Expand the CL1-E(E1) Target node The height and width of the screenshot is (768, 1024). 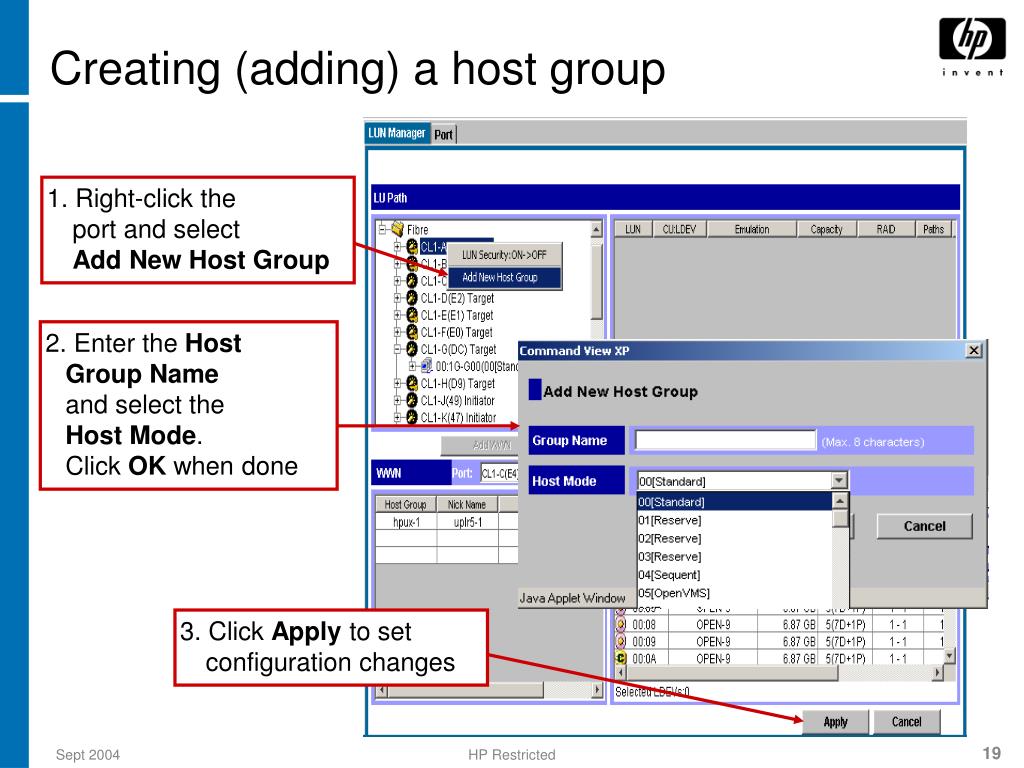pyautogui.click(x=397, y=315)
